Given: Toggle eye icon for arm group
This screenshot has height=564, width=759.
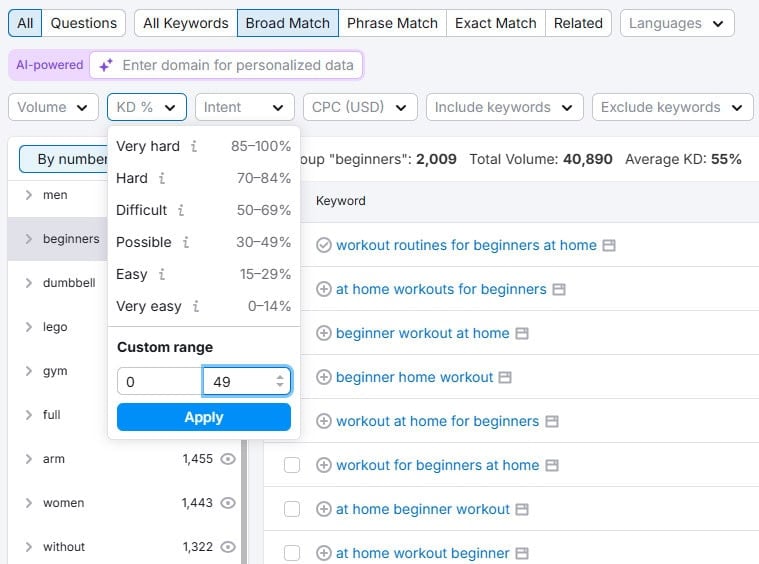Looking at the screenshot, I should pos(228,459).
